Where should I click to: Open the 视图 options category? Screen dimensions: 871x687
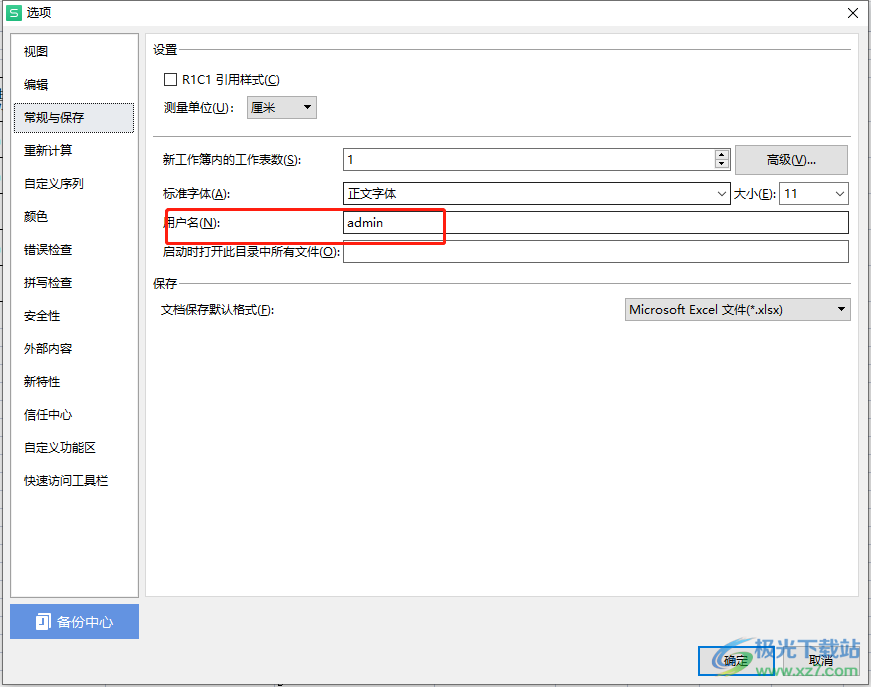coord(74,52)
